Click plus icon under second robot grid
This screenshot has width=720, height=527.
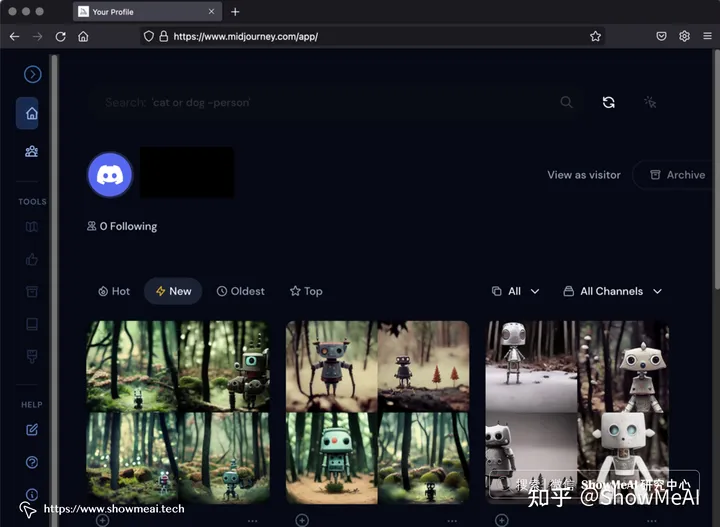pyautogui.click(x=302, y=520)
